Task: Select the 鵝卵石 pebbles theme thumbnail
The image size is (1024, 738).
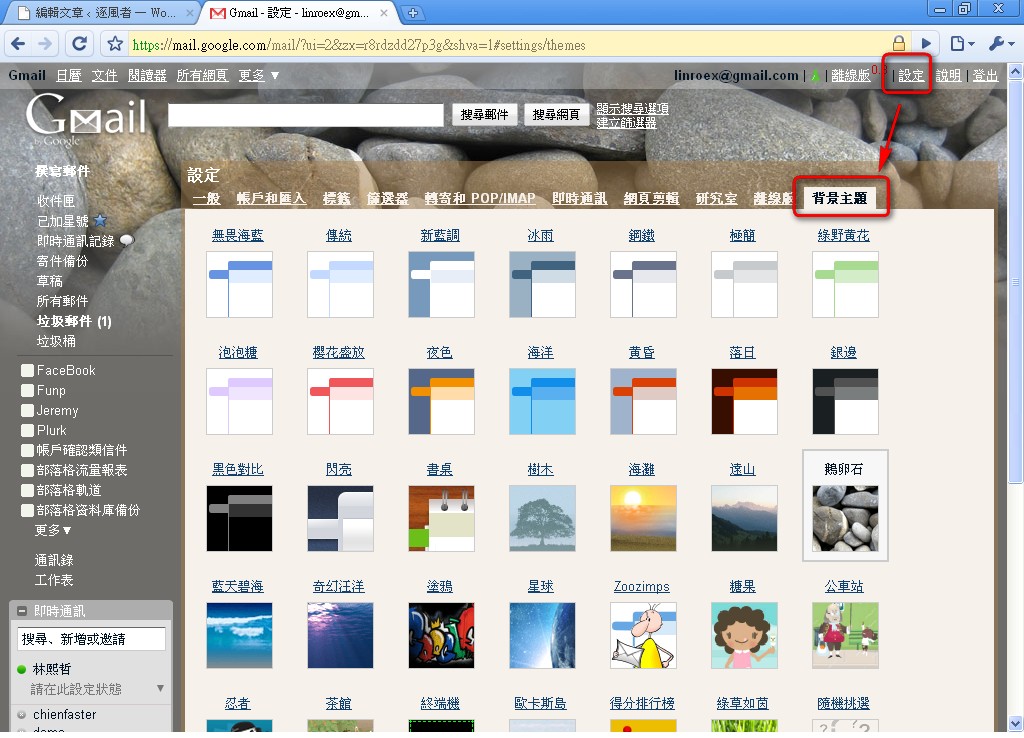Action: coord(845,518)
